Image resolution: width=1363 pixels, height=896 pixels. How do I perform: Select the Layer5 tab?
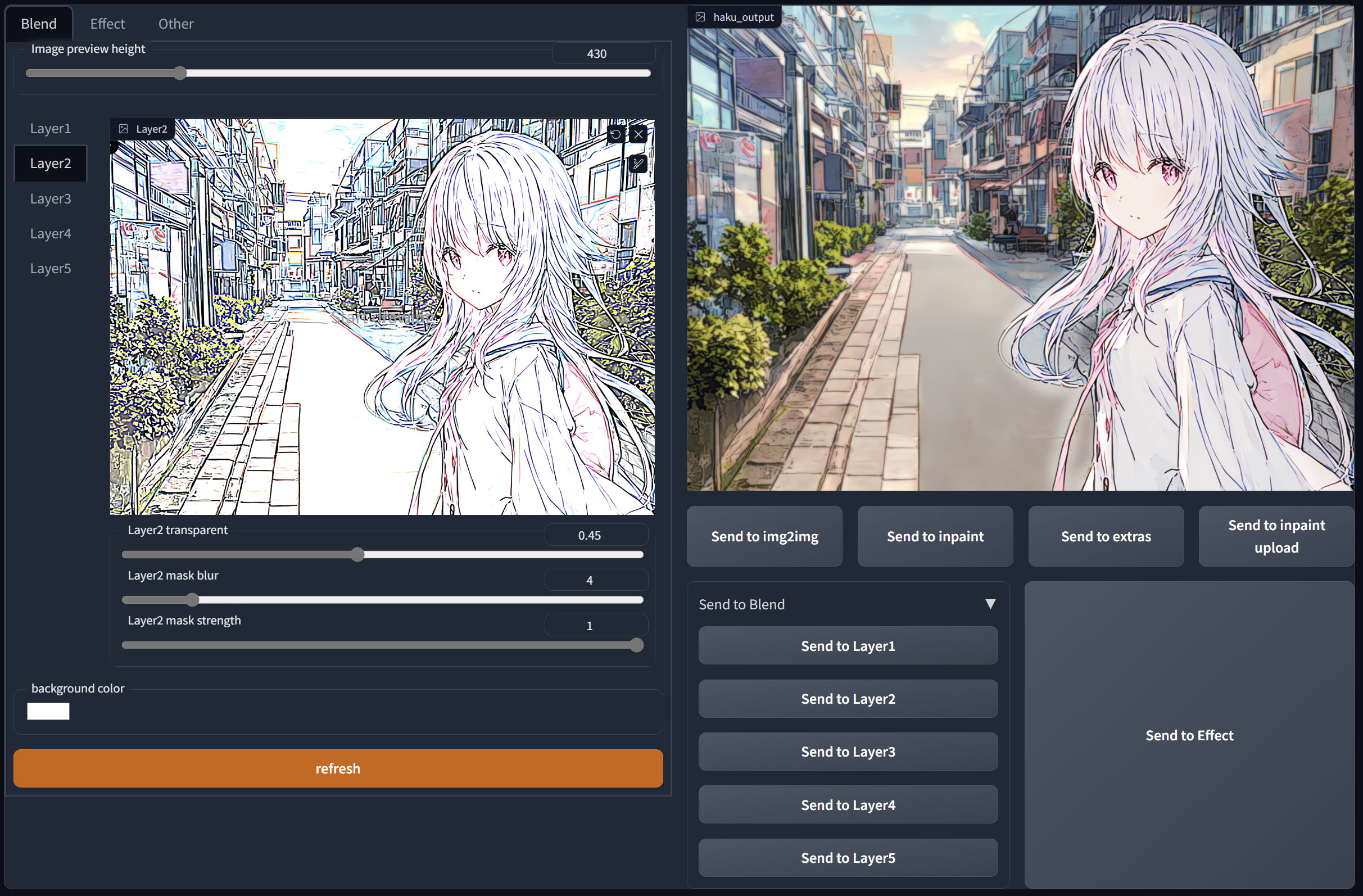51,269
